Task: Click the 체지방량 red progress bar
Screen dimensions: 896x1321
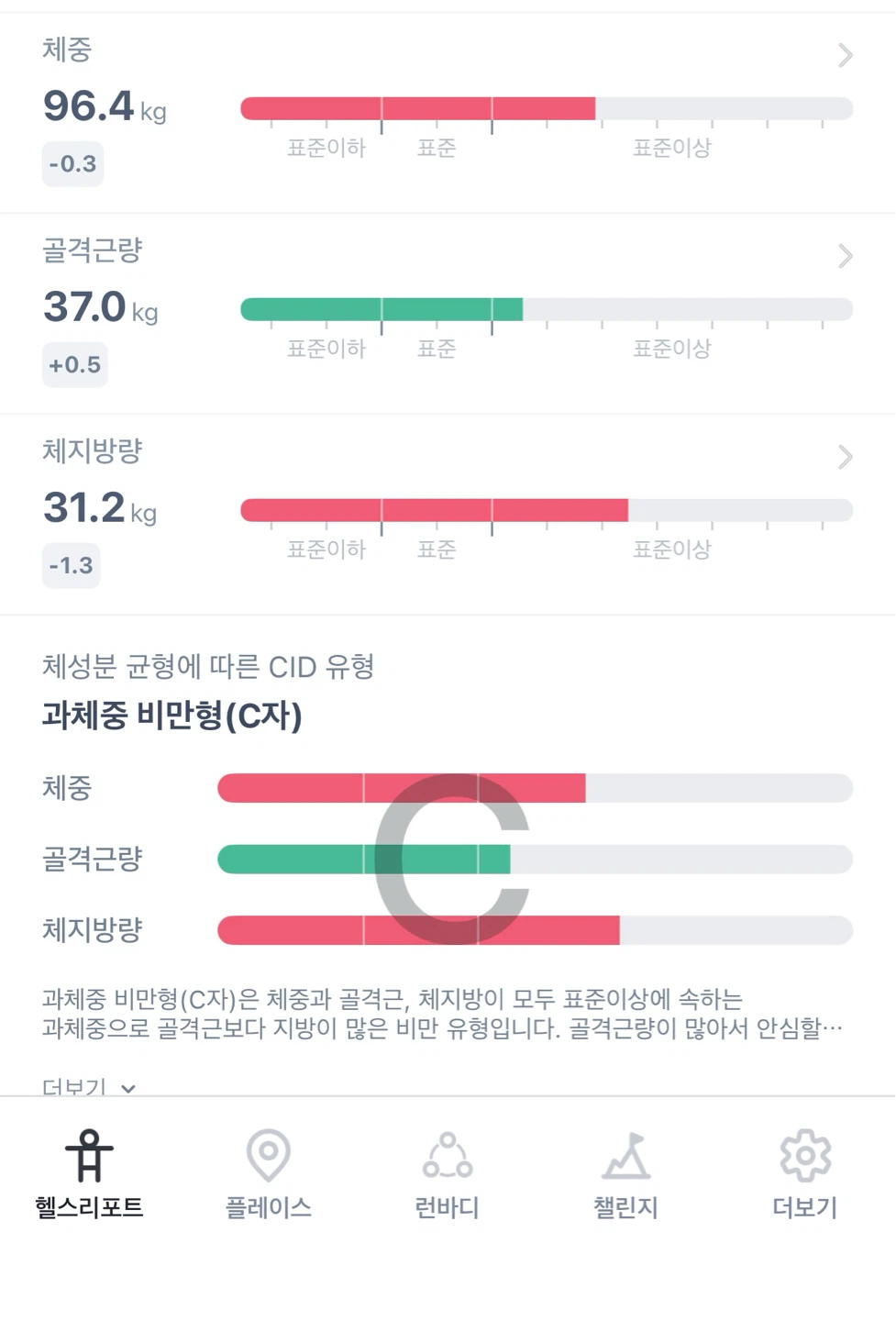Action: [x=434, y=511]
